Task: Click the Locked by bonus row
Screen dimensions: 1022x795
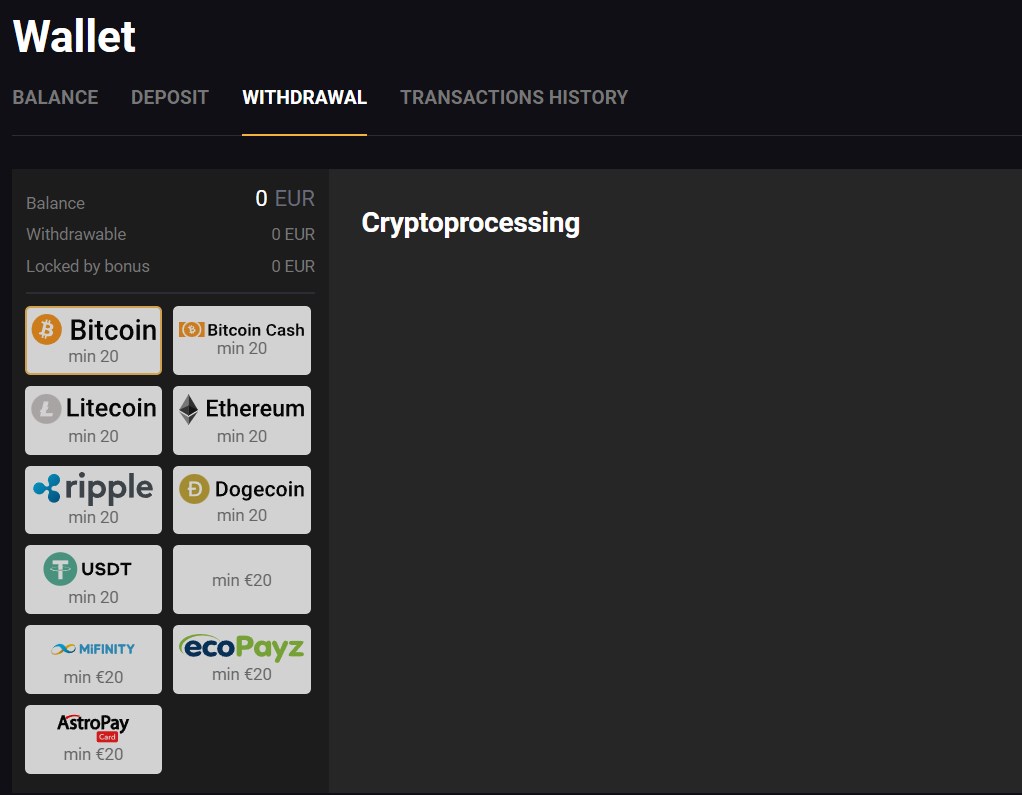Action: (170, 266)
